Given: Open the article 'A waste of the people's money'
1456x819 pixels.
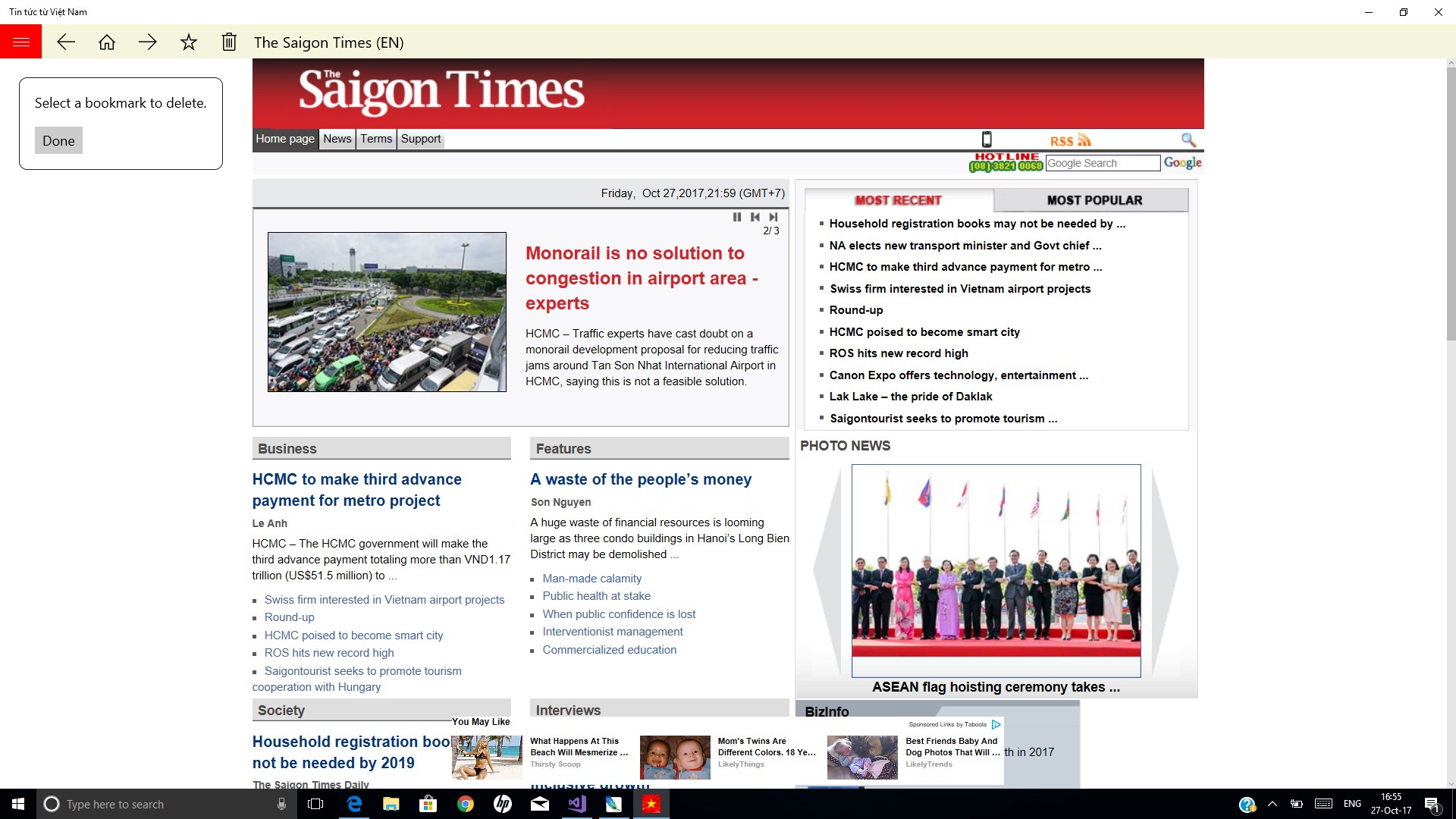Looking at the screenshot, I should pyautogui.click(x=641, y=479).
